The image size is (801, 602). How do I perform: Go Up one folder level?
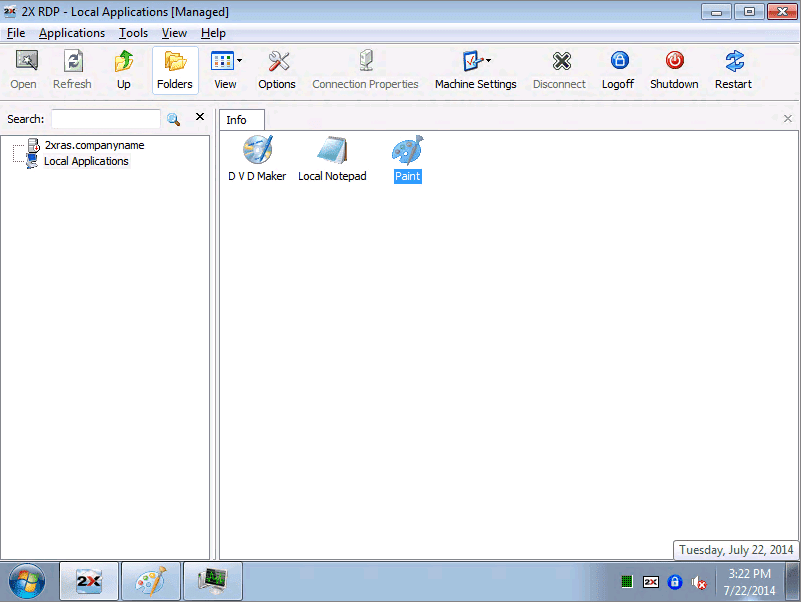point(124,70)
